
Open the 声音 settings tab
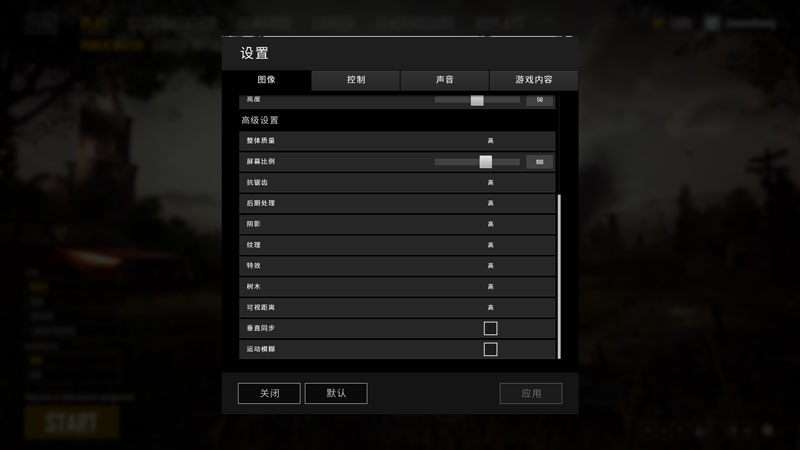[445, 80]
